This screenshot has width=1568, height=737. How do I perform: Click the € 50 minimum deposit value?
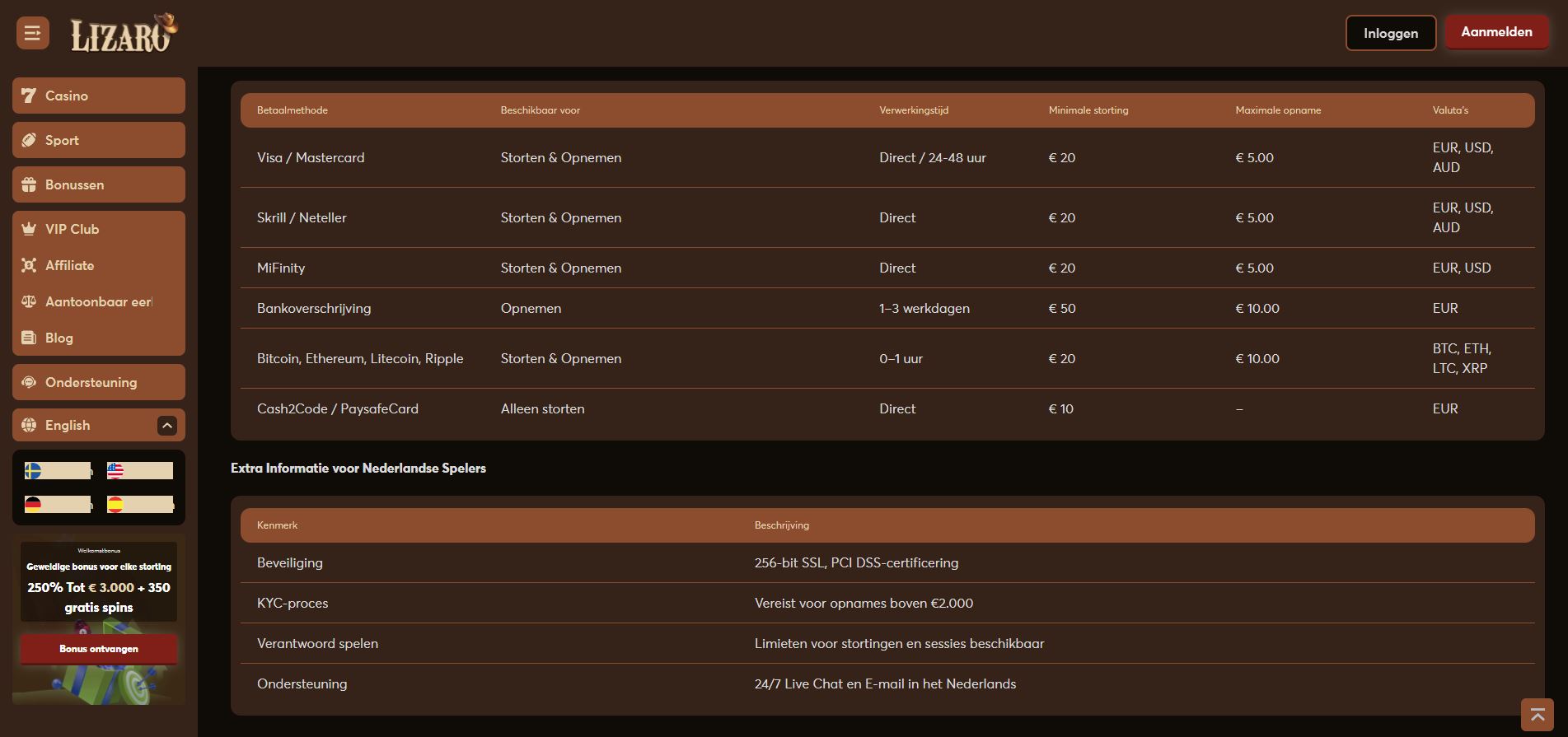click(x=1062, y=308)
